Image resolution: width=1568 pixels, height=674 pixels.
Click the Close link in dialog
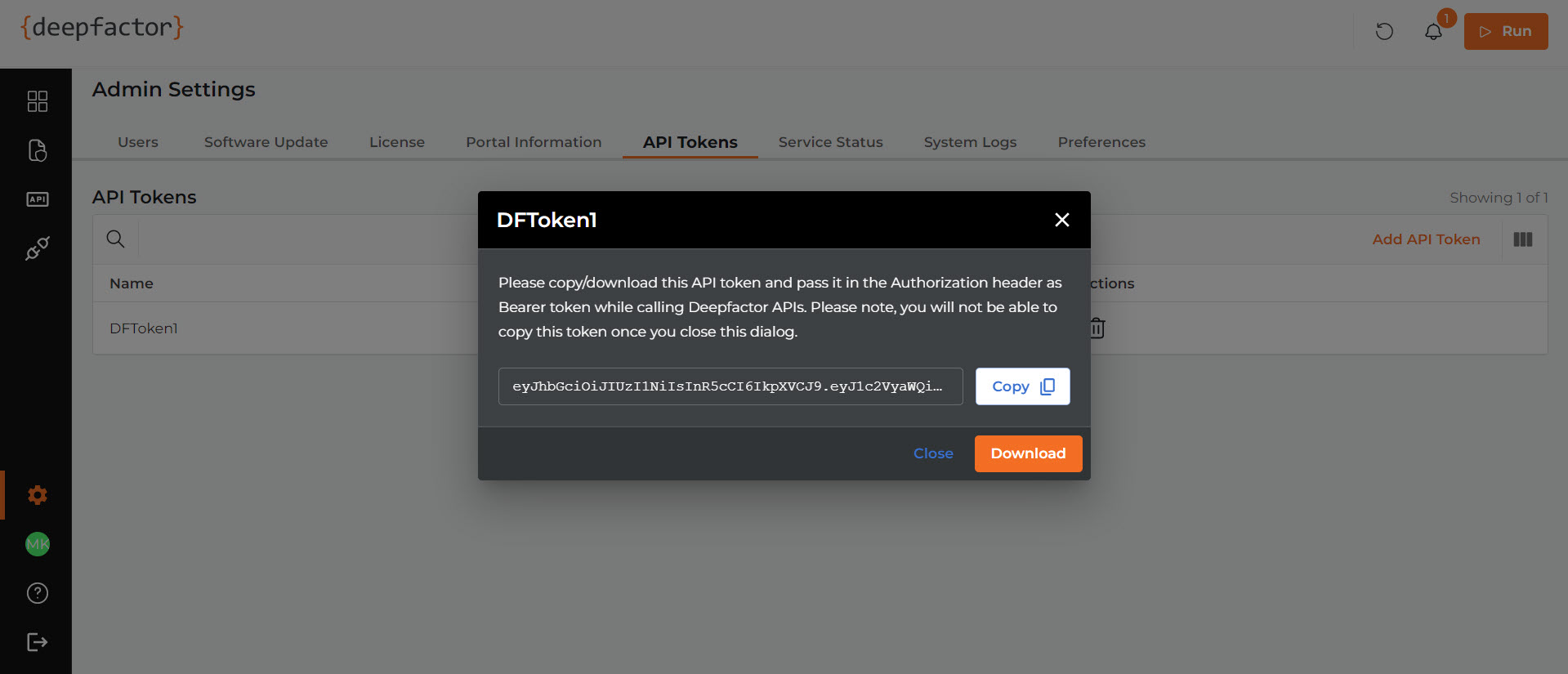(933, 453)
